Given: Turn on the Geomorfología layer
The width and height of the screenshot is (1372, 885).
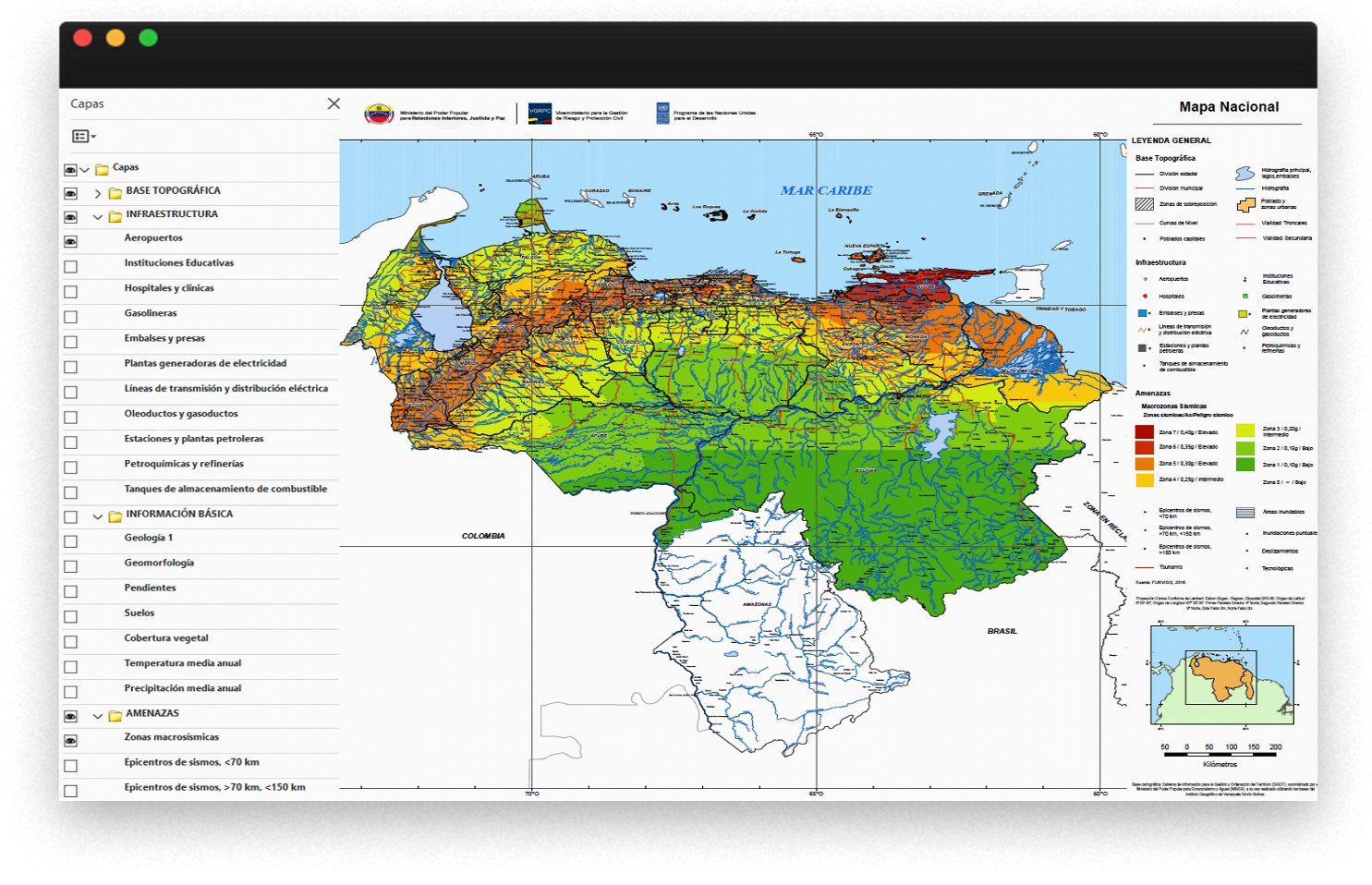Looking at the screenshot, I should [x=70, y=566].
